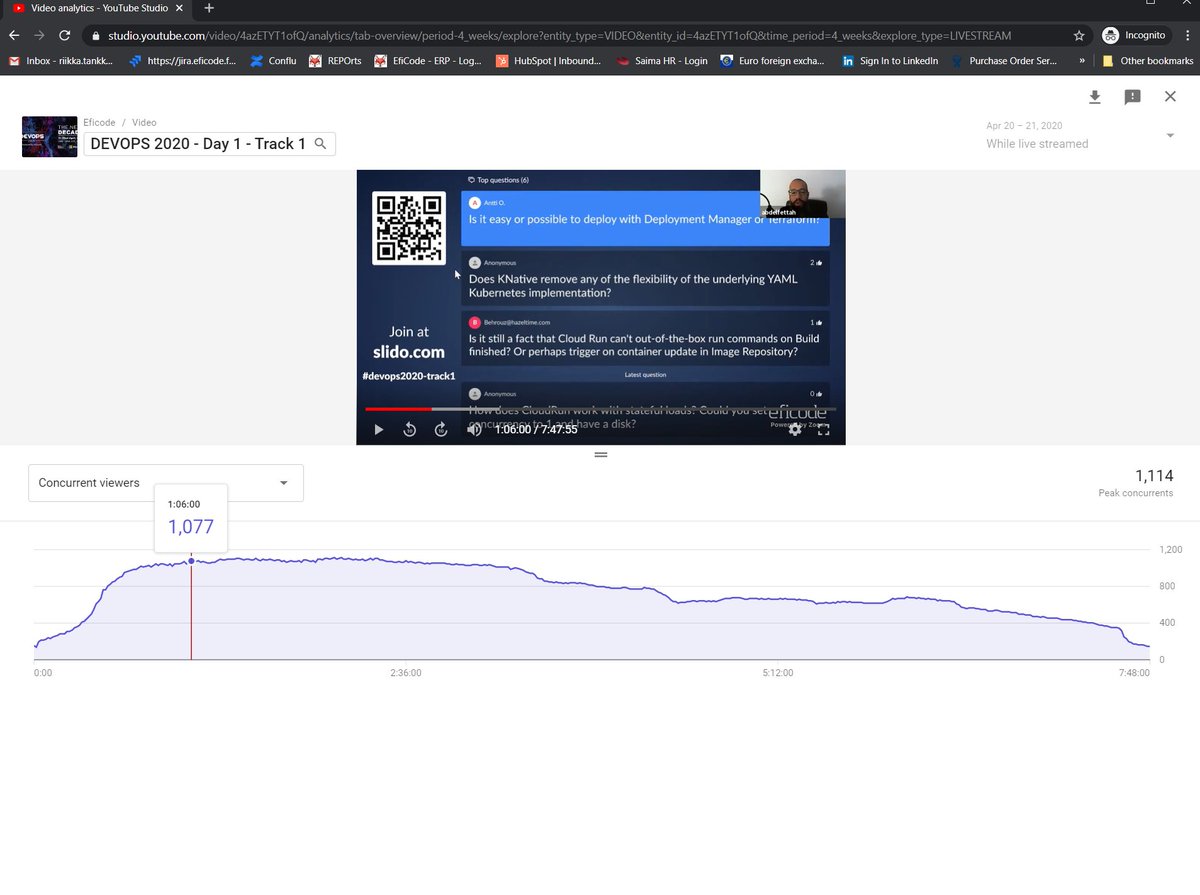The image size is (1200, 895).
Task: Open the EfiCode - ERP bookmark
Action: tap(428, 61)
